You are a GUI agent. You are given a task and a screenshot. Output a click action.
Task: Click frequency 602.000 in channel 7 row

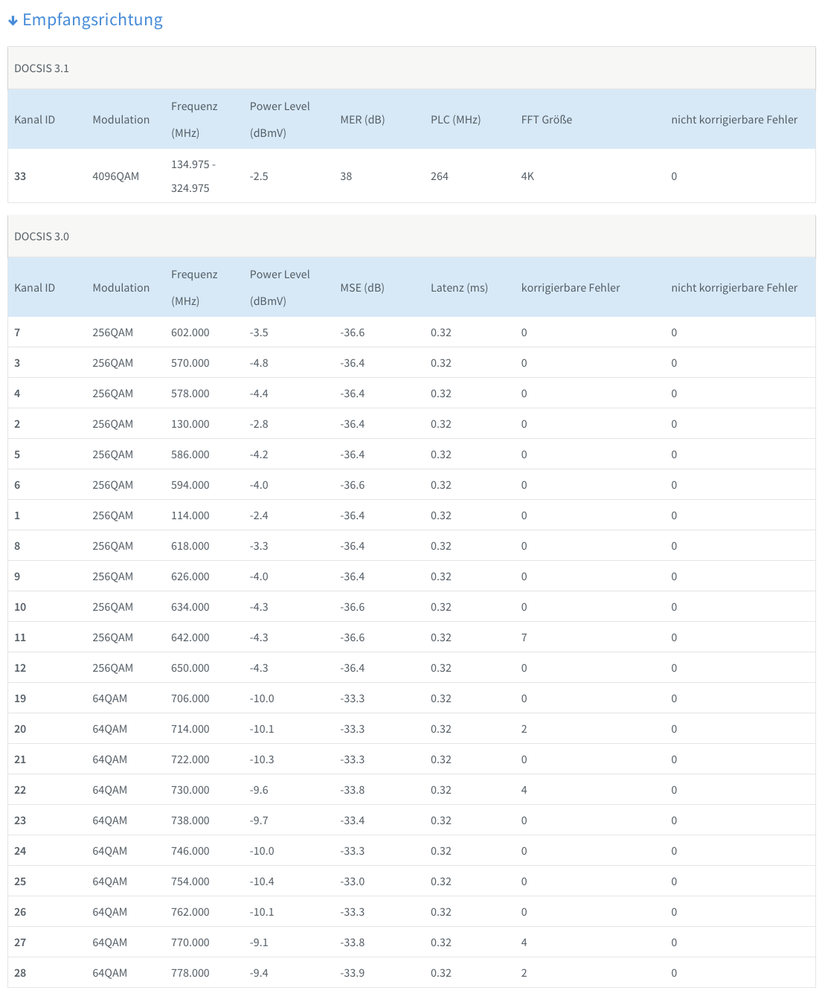tap(190, 333)
